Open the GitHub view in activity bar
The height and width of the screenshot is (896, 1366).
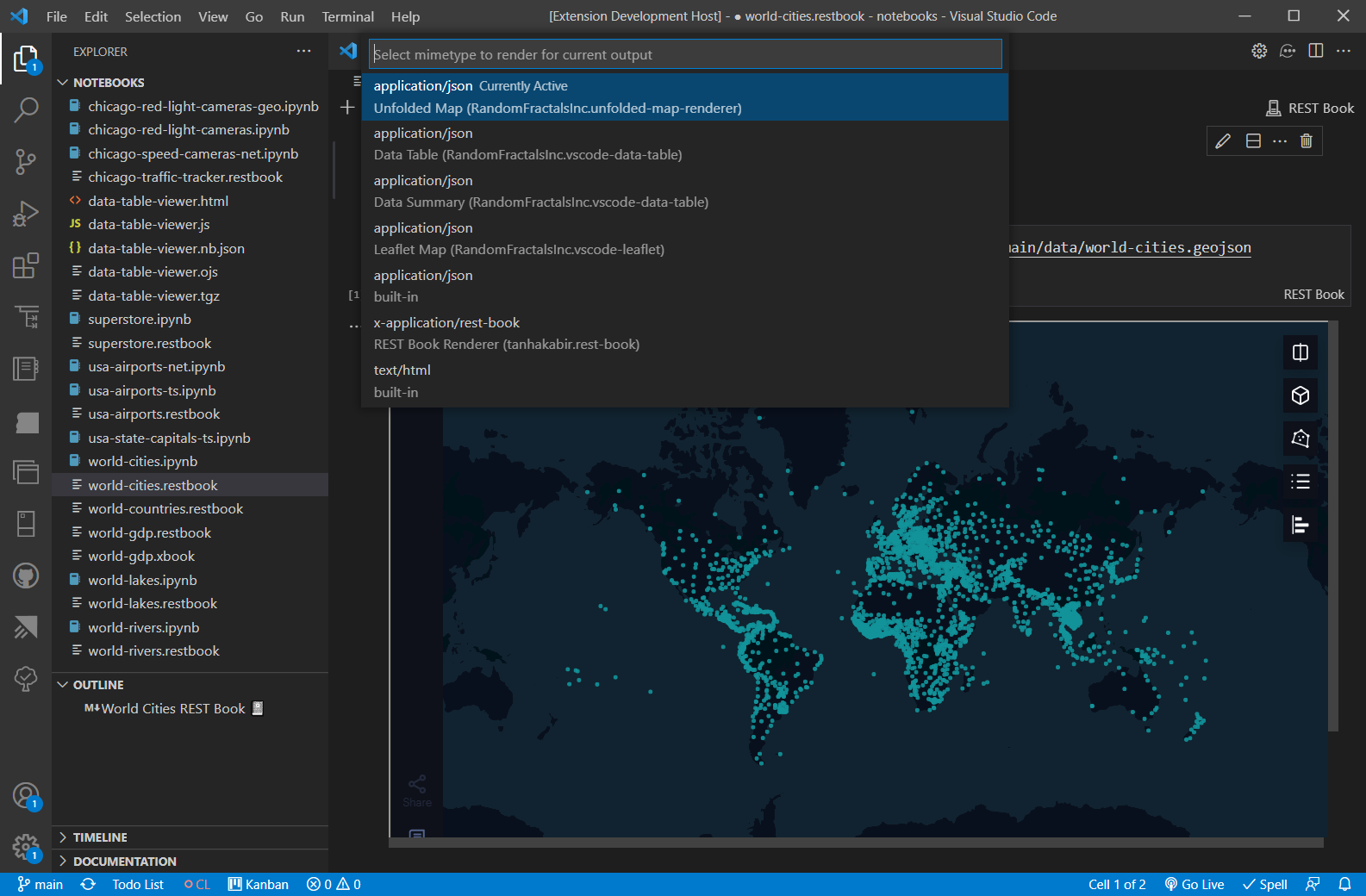[26, 576]
